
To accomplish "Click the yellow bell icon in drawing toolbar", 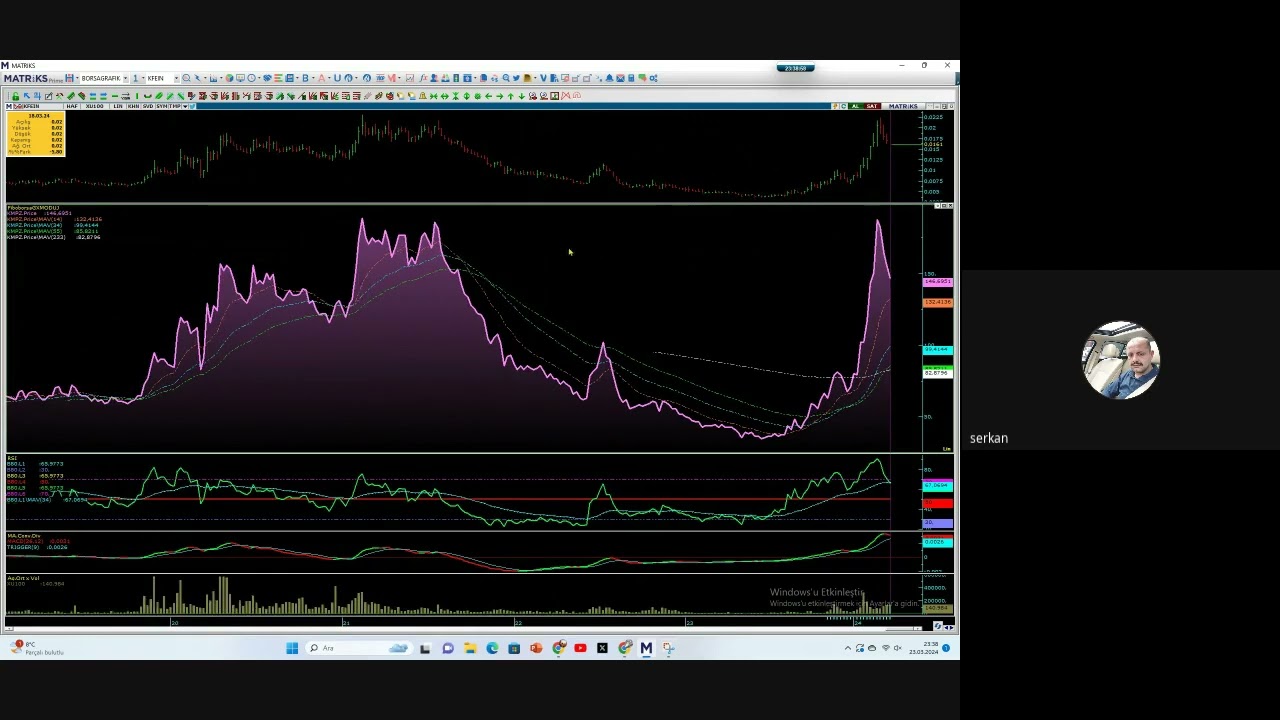I will tap(423, 96).
